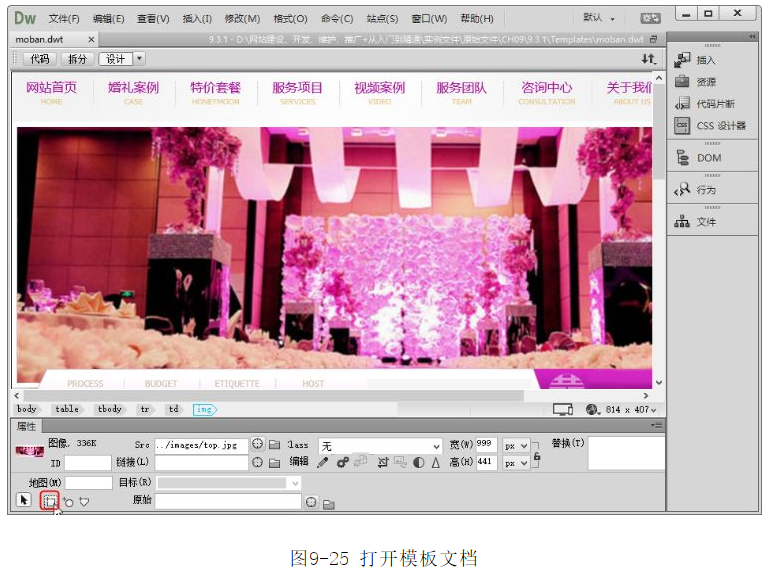This screenshot has width=770, height=571.
Task: Select the polygon hotspot tool
Action: click(x=84, y=501)
